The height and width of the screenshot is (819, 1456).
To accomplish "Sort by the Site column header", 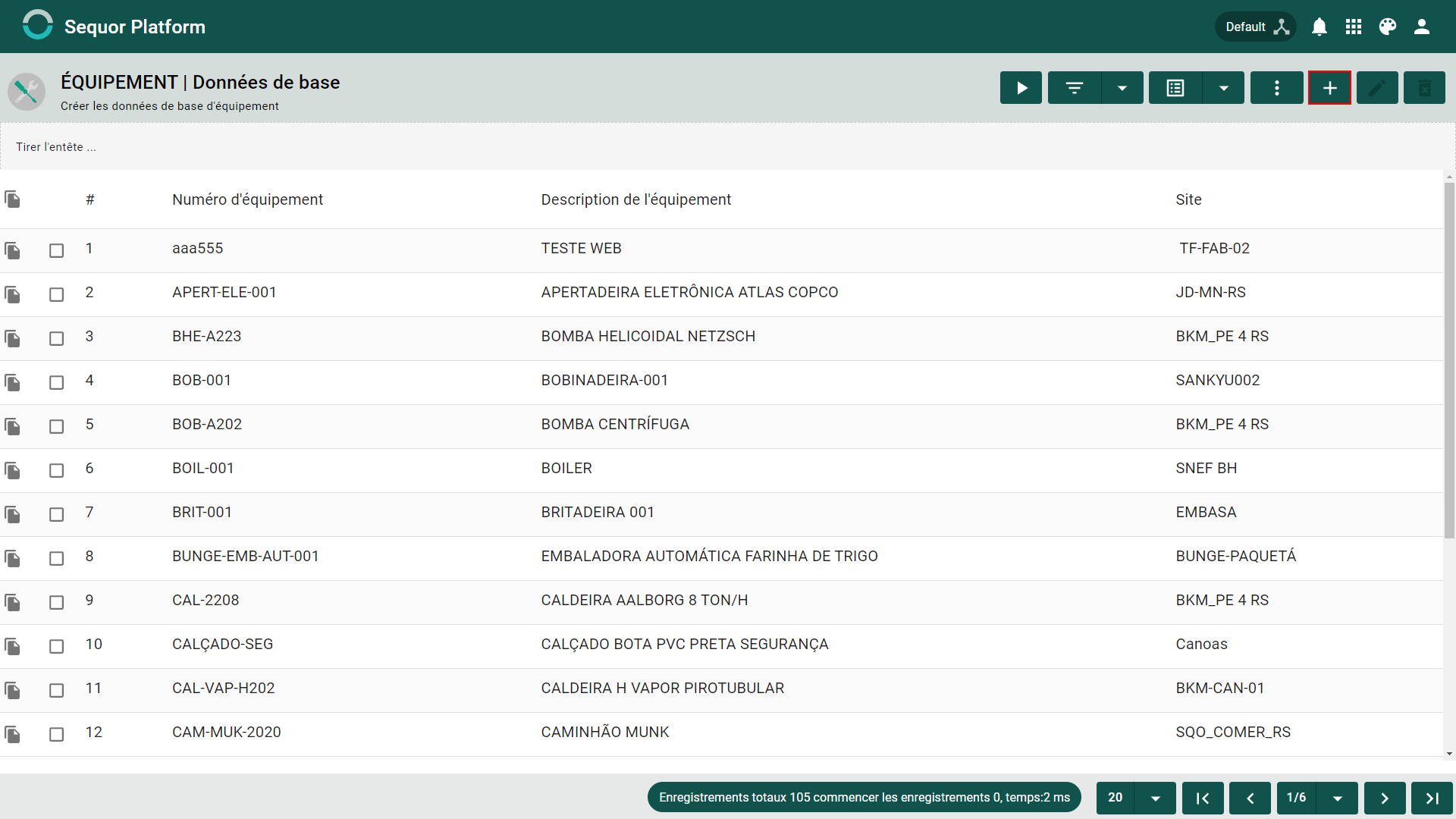I will pos(1188,199).
